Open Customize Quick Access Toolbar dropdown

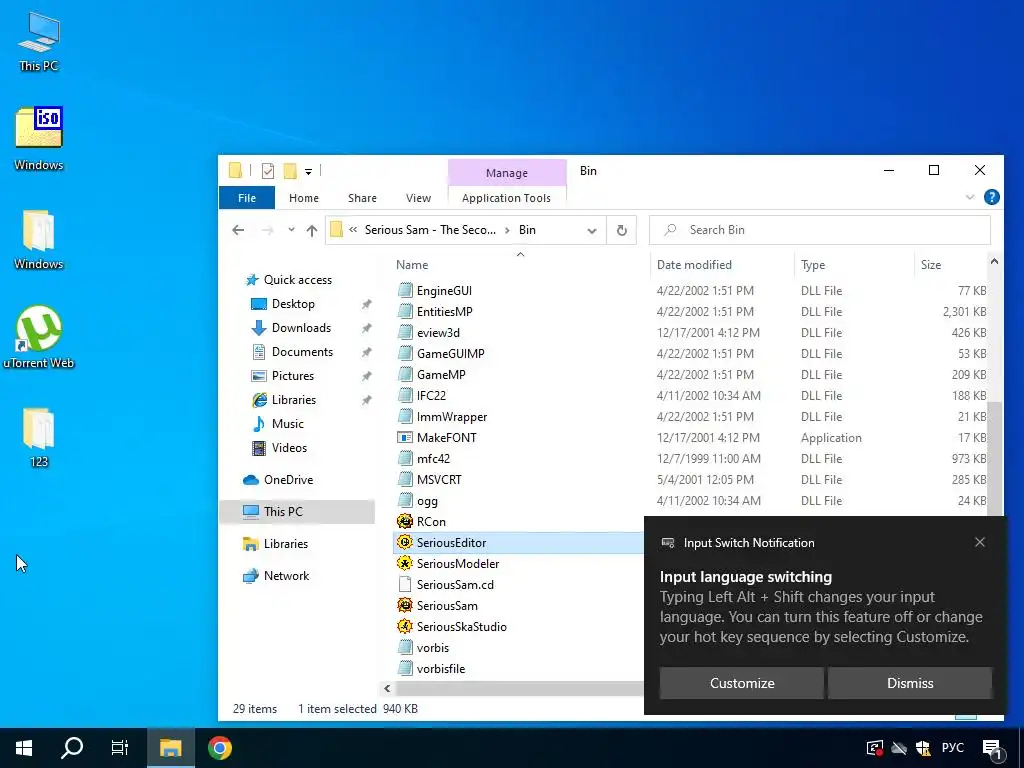pos(308,172)
